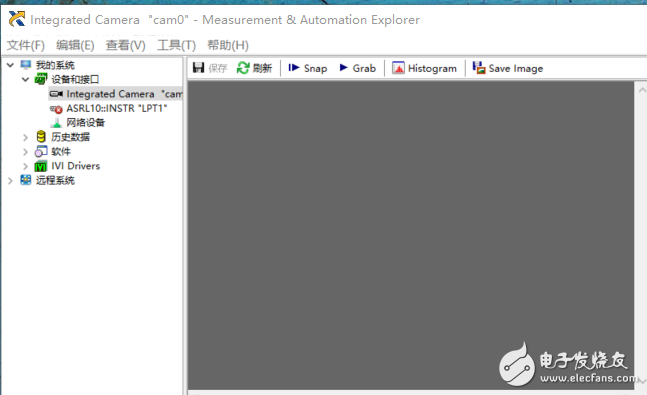Click the floppy disk save icon
Viewport: 647px width, 395px height.
click(x=198, y=68)
